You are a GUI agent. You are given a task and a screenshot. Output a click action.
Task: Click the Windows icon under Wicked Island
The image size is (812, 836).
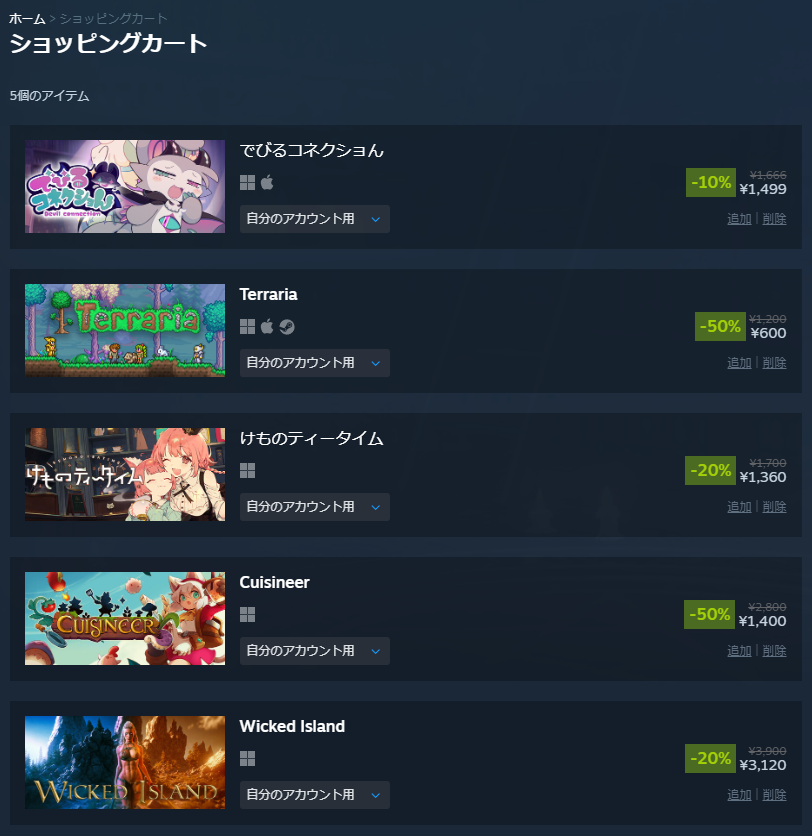[247, 759]
